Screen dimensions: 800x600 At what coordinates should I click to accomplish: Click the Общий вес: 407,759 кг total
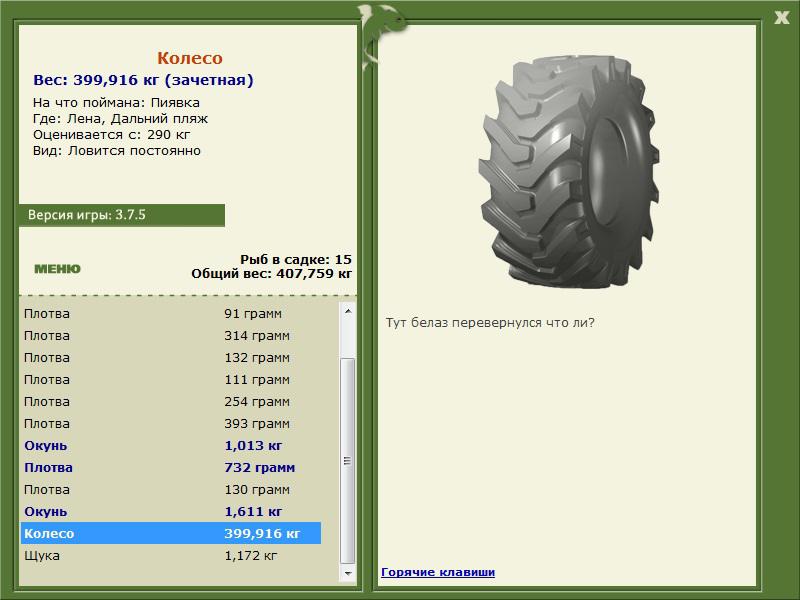point(271,273)
